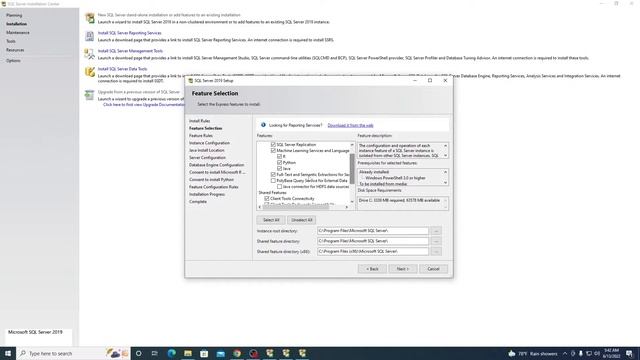Open the Tools section in sidebar

(11, 41)
